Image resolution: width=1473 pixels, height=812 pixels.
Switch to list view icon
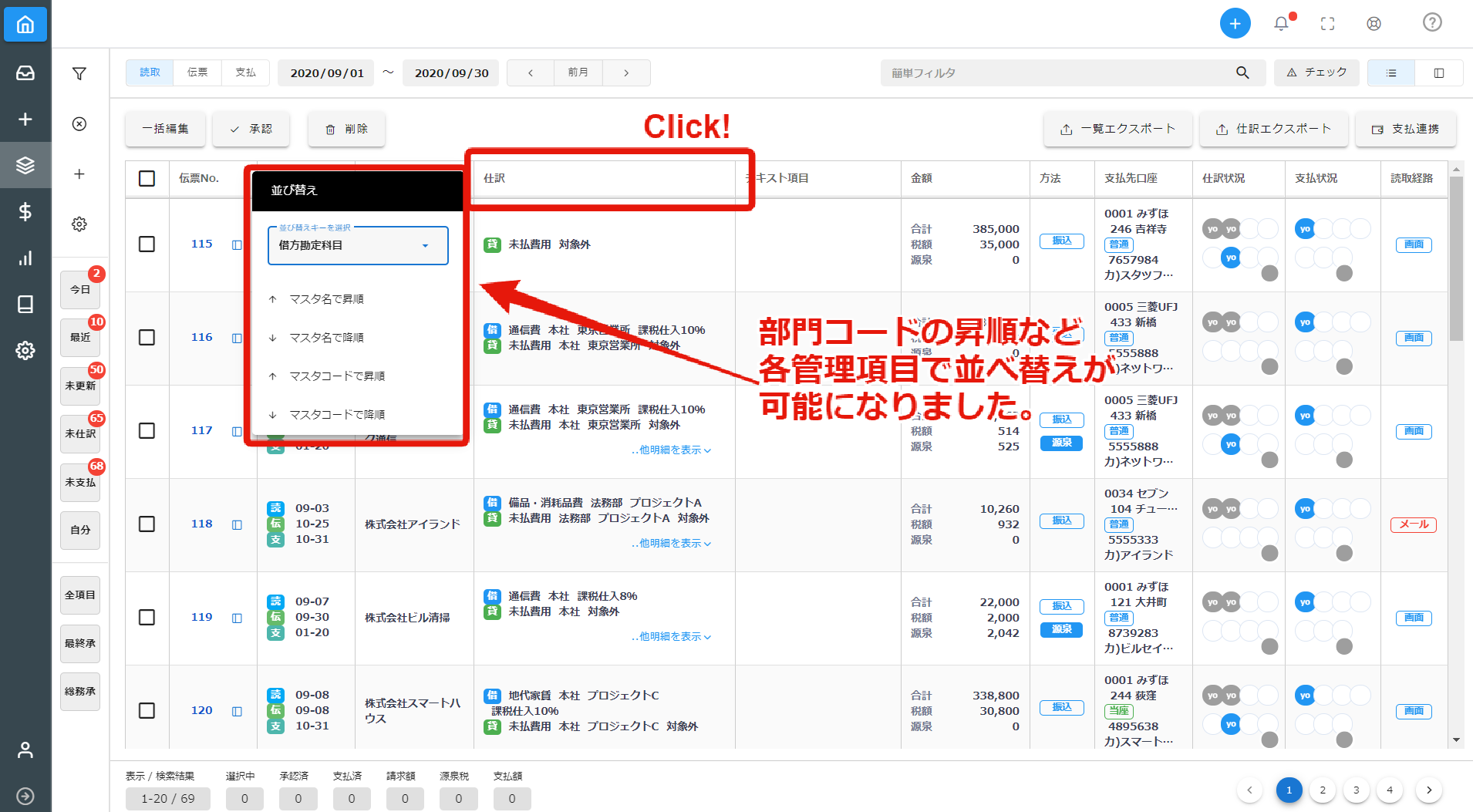[1391, 72]
